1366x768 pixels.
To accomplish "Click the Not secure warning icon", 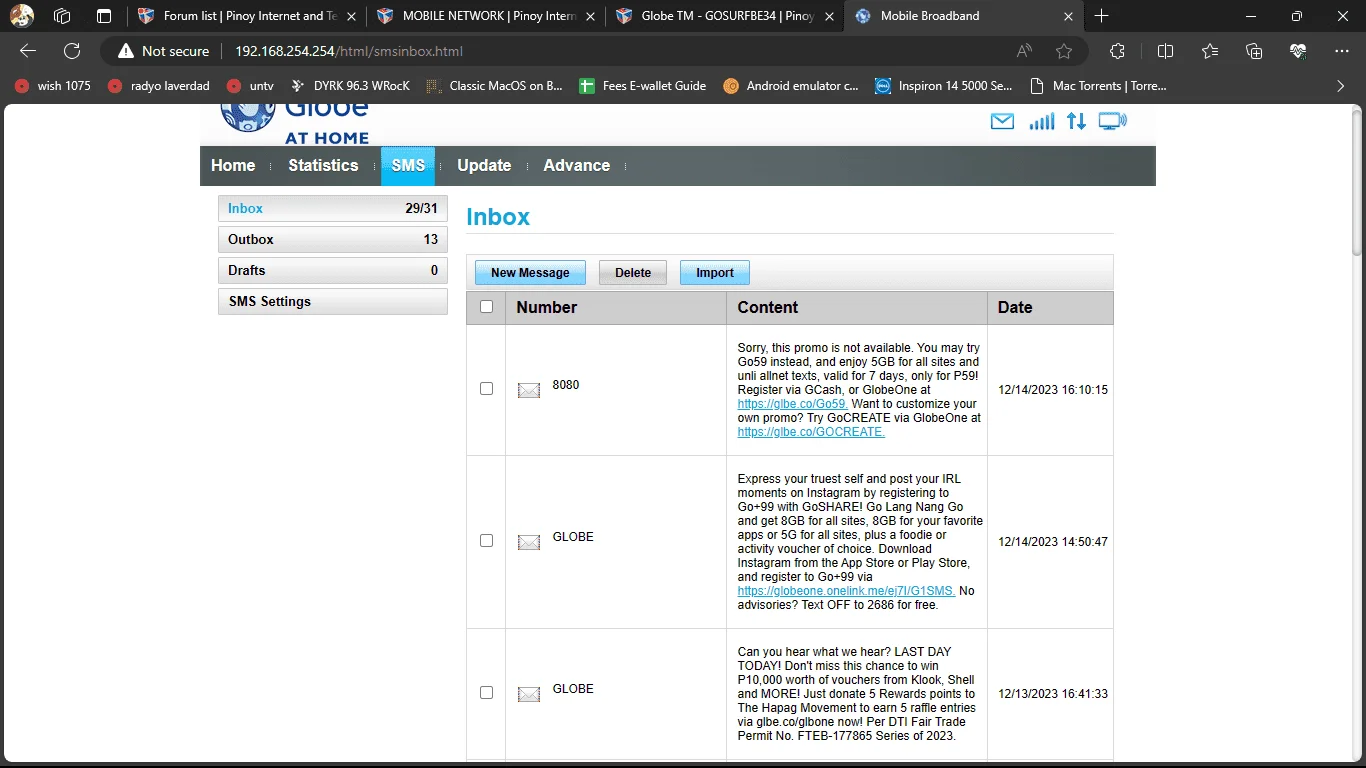I will (x=125, y=51).
